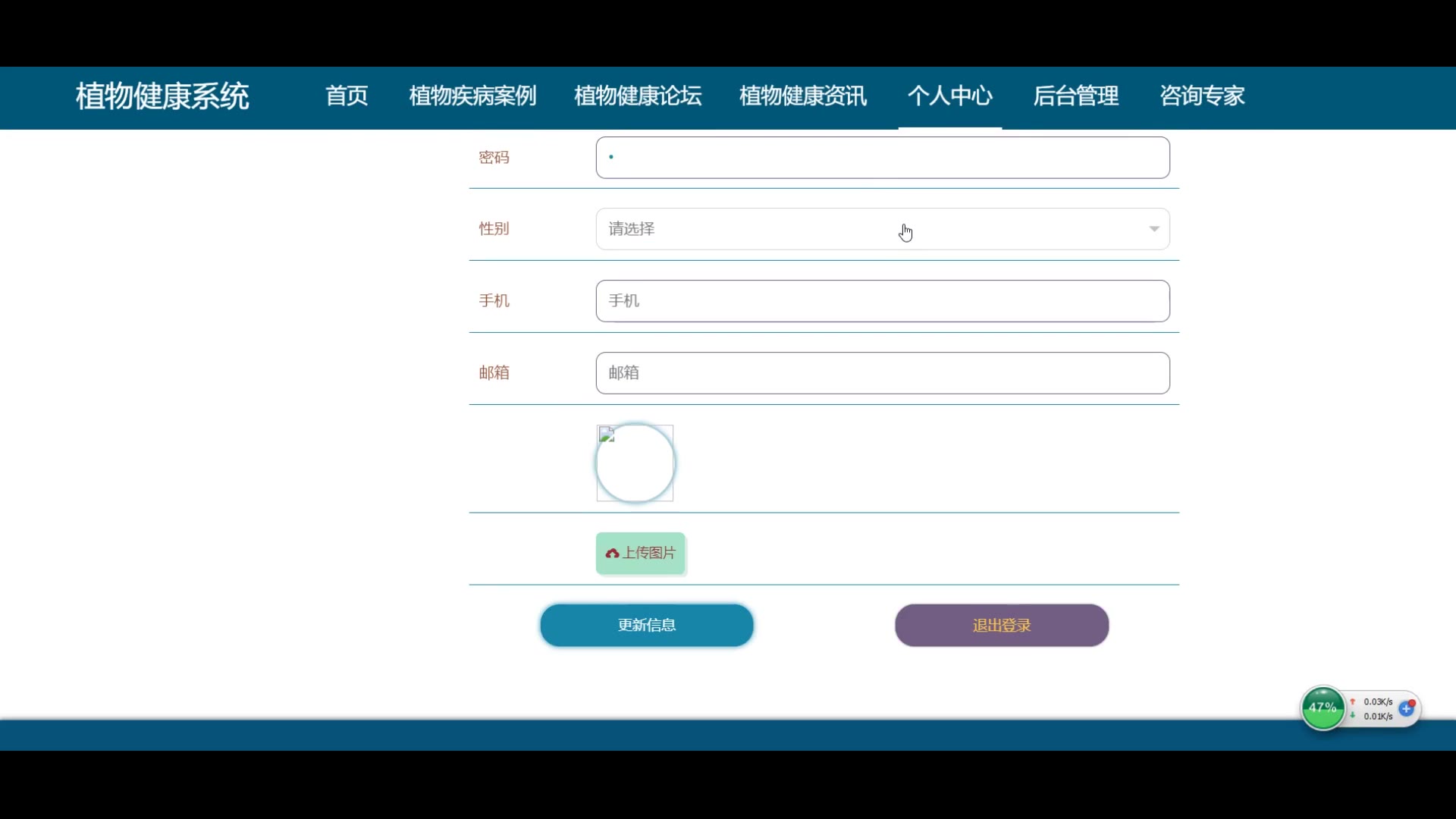Image resolution: width=1456 pixels, height=819 pixels.
Task: Open 后台管理 from top navigation
Action: [x=1075, y=96]
